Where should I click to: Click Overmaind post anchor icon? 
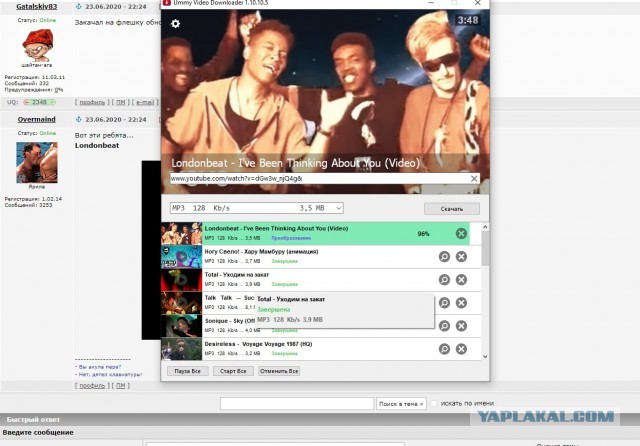click(x=79, y=120)
